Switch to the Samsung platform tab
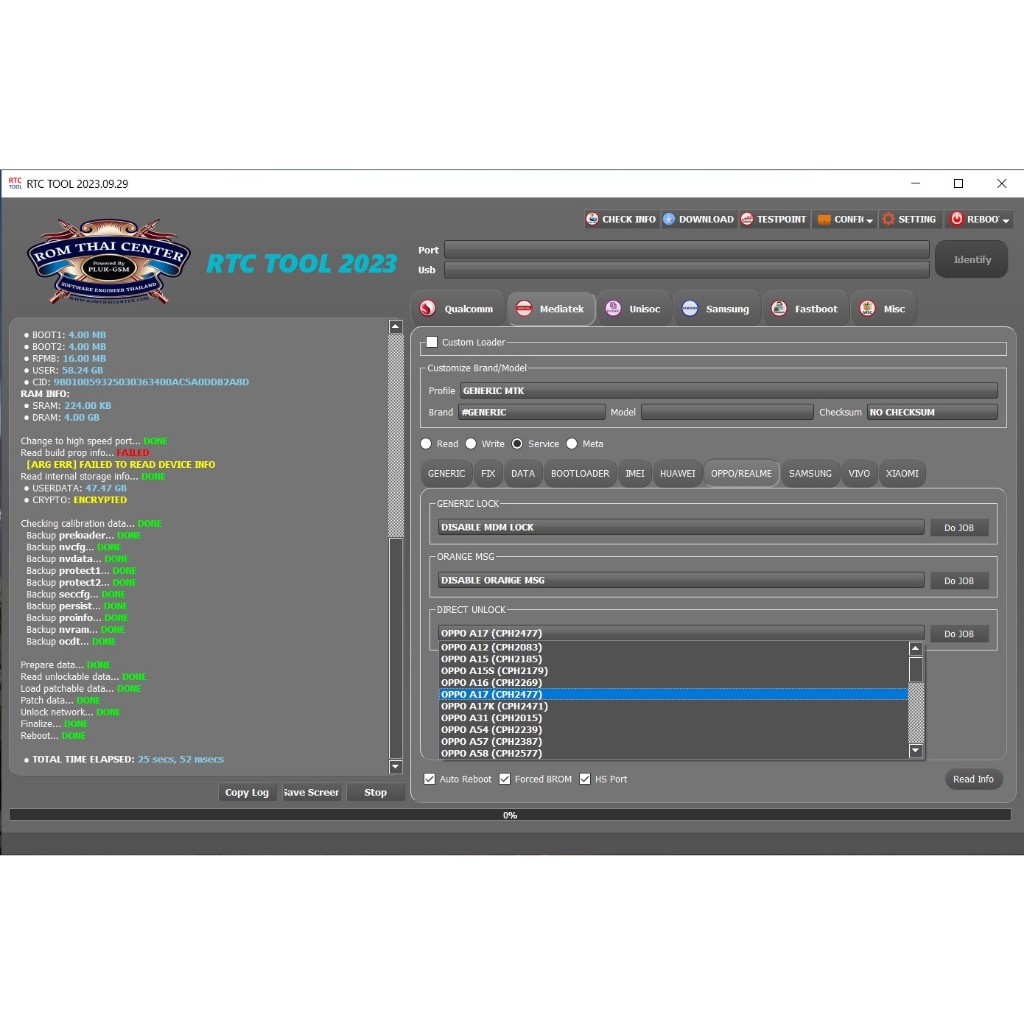 point(715,309)
